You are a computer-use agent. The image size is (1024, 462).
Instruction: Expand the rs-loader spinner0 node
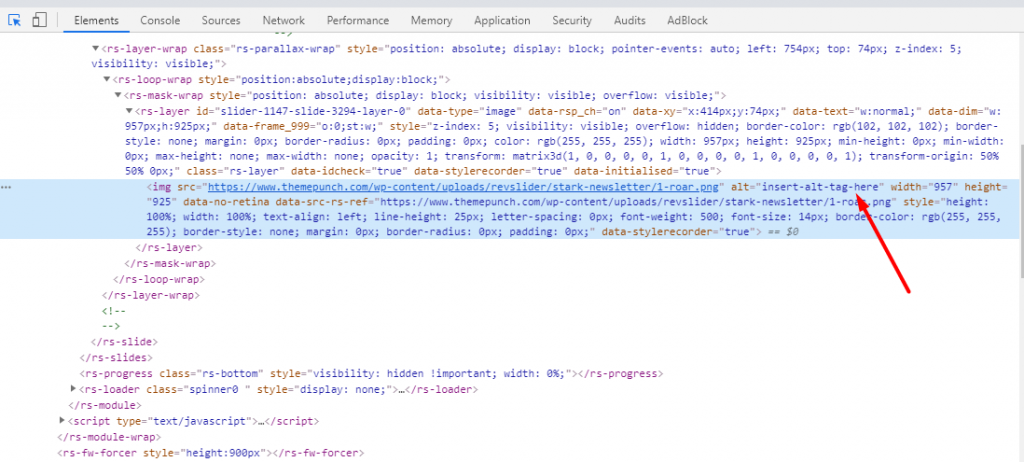[x=73, y=389]
